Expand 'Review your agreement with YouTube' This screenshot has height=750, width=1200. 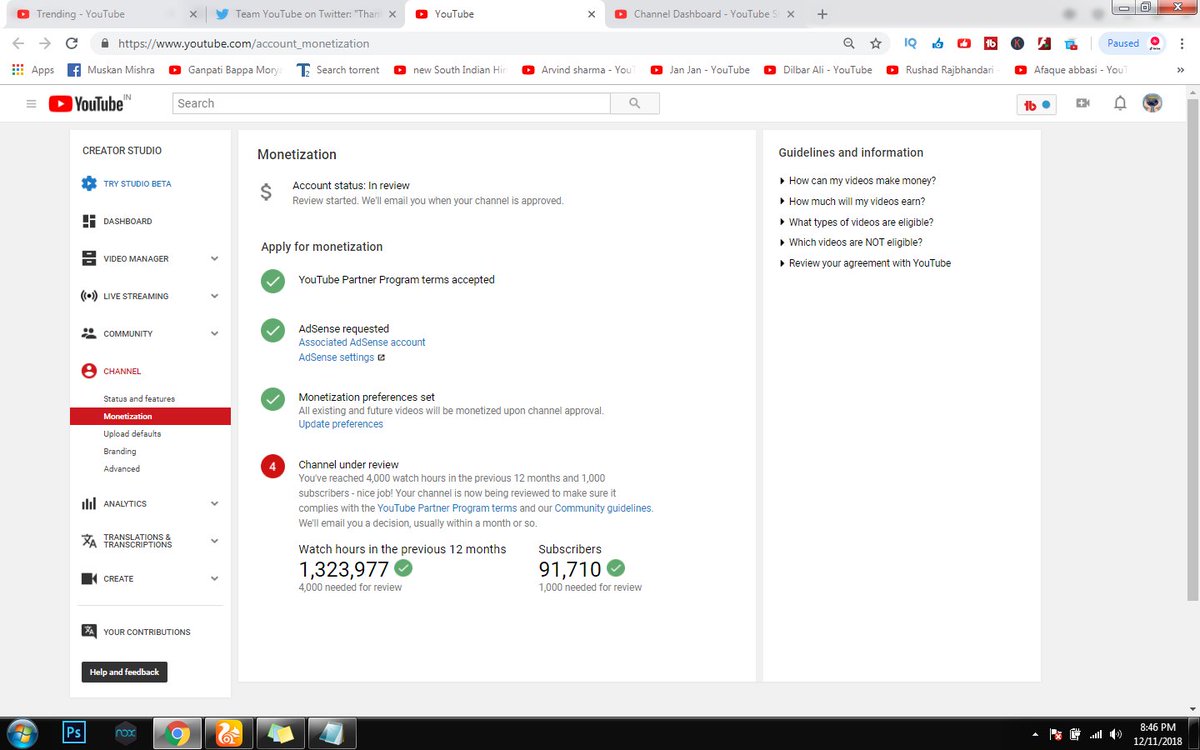pos(865,263)
